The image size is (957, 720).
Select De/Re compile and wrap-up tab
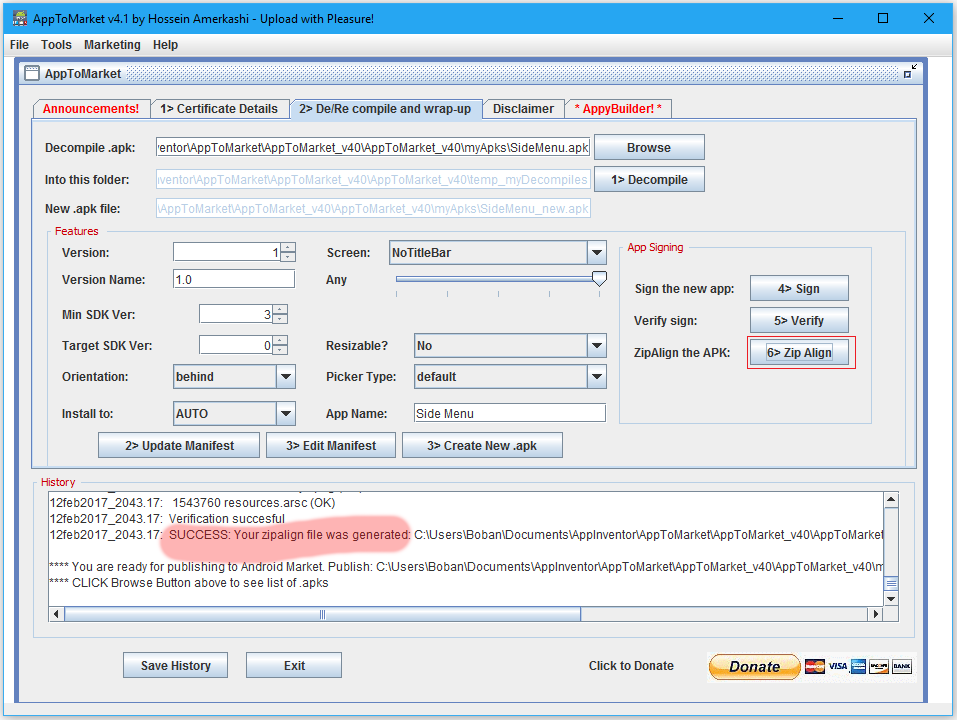pos(385,109)
